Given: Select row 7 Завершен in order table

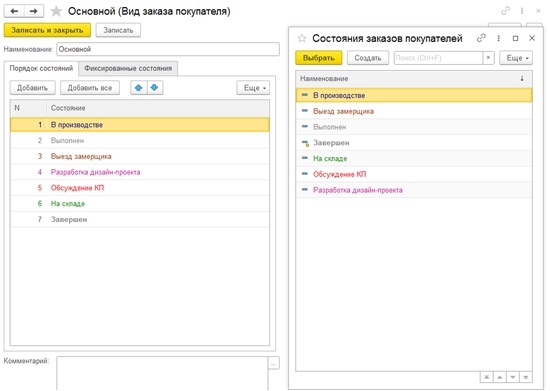Looking at the screenshot, I should coord(140,220).
